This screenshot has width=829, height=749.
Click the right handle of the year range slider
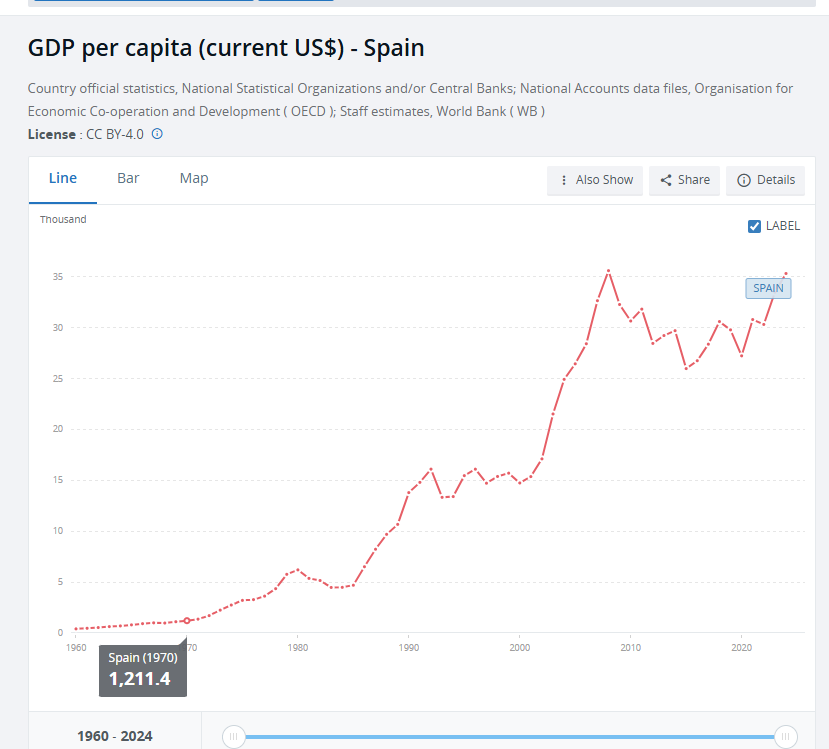click(786, 736)
